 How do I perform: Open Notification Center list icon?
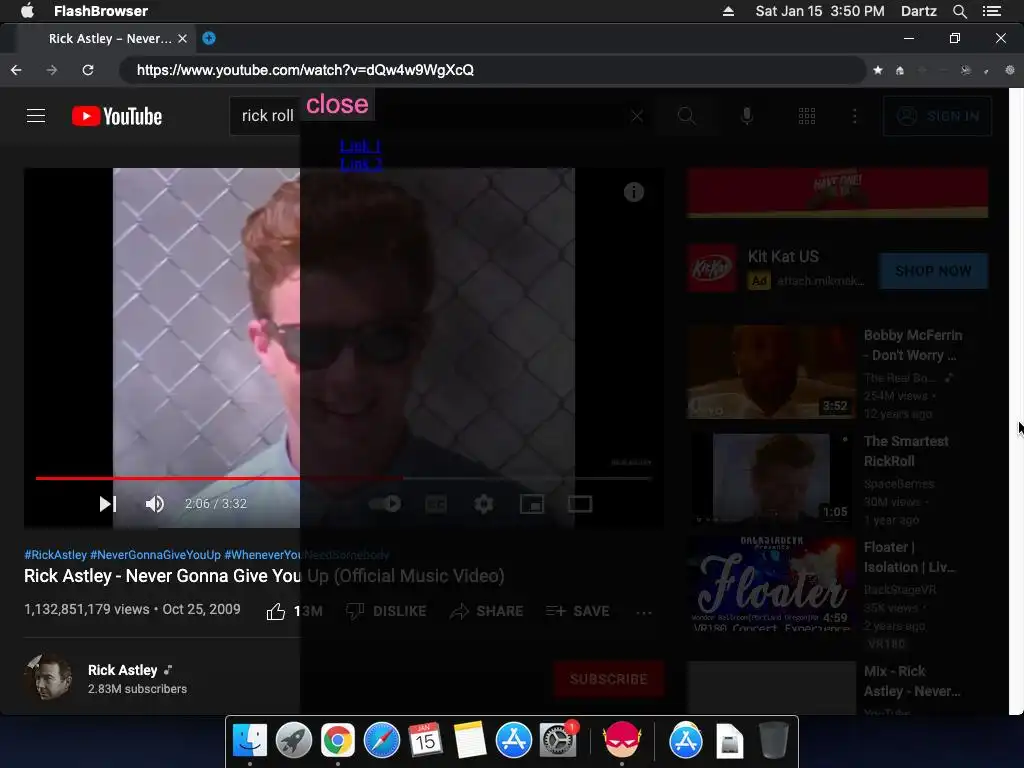pos(992,11)
